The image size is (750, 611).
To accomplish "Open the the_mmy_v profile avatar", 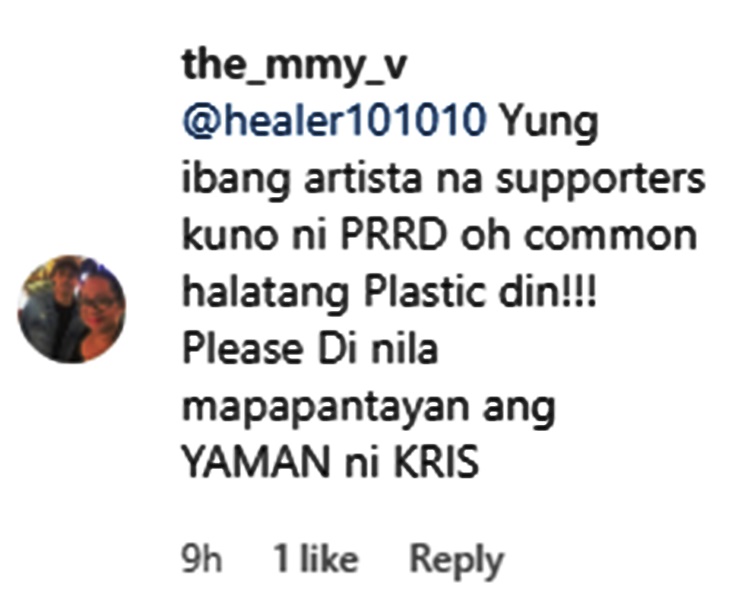I will 72,309.
